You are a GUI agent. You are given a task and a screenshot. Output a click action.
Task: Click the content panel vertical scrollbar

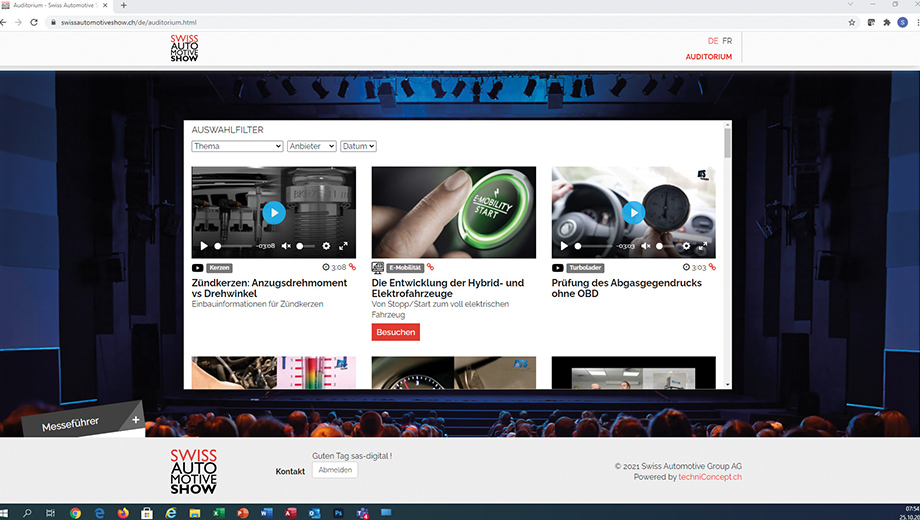pyautogui.click(x=728, y=143)
